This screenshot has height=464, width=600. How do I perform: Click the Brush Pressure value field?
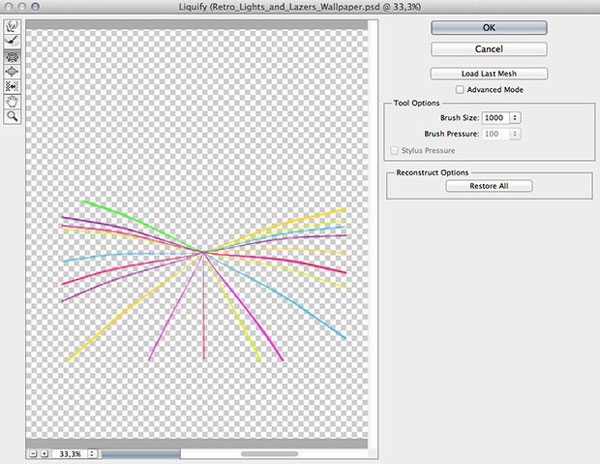coord(496,134)
